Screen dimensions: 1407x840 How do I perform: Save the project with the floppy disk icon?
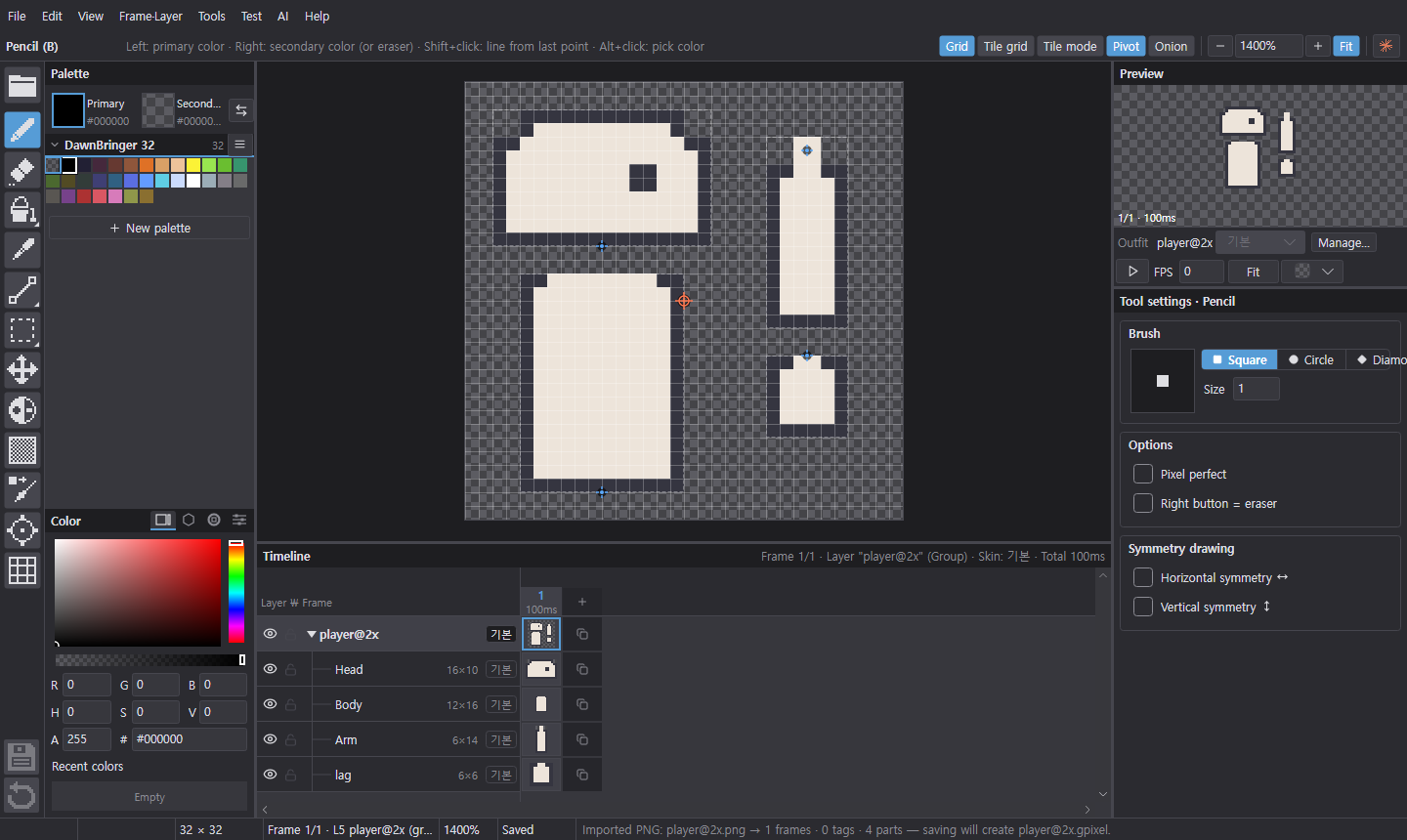[x=21, y=757]
